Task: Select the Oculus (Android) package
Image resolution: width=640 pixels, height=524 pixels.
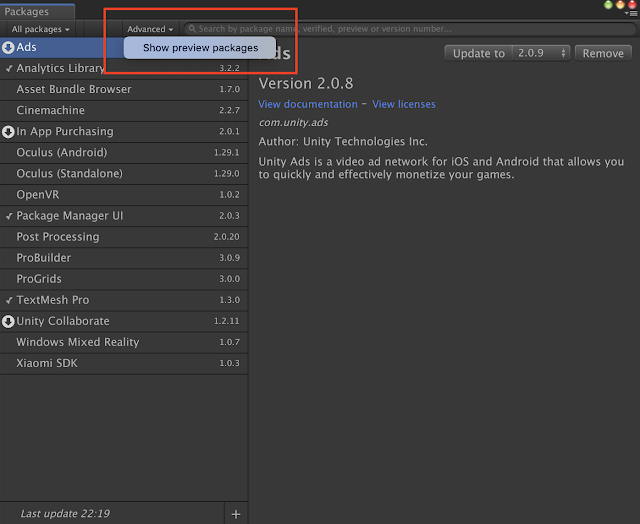Action: (x=124, y=153)
